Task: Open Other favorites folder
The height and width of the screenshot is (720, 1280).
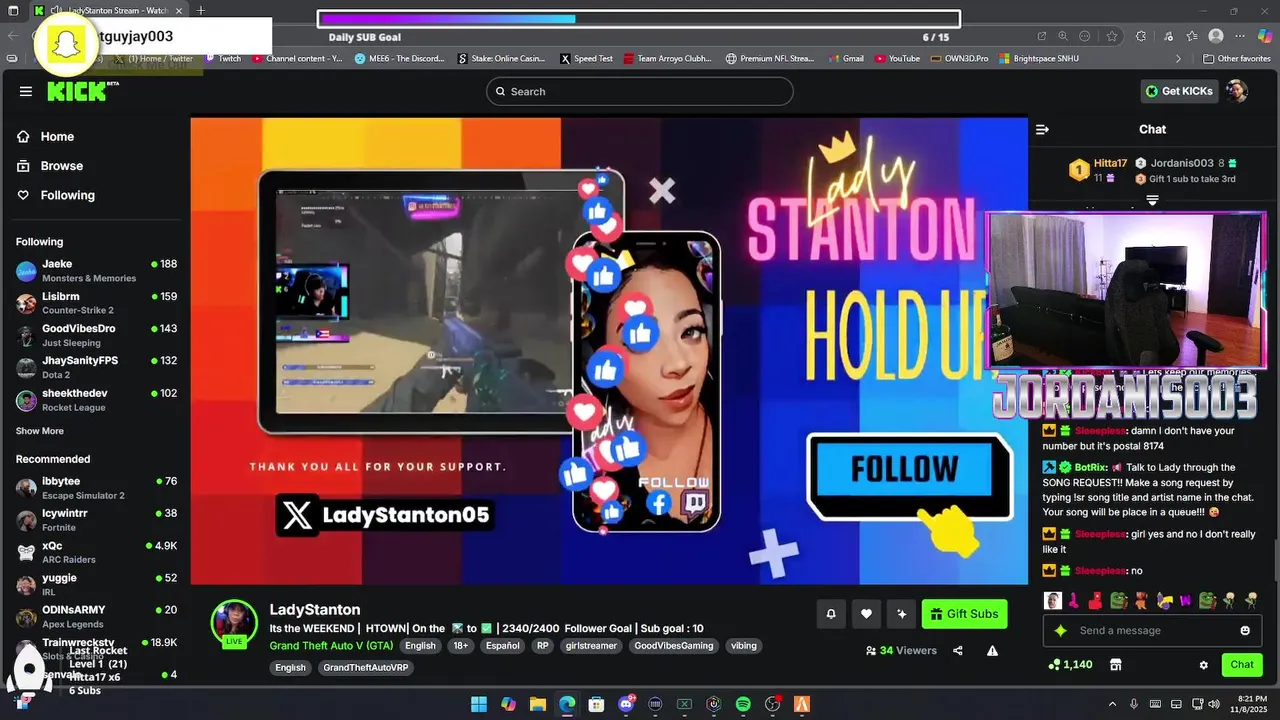Action: (1236, 59)
